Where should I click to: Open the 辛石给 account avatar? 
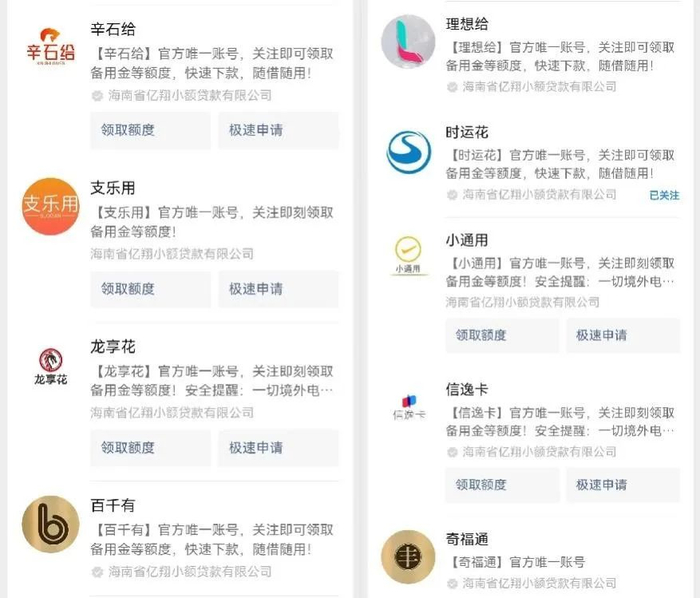pos(50,47)
